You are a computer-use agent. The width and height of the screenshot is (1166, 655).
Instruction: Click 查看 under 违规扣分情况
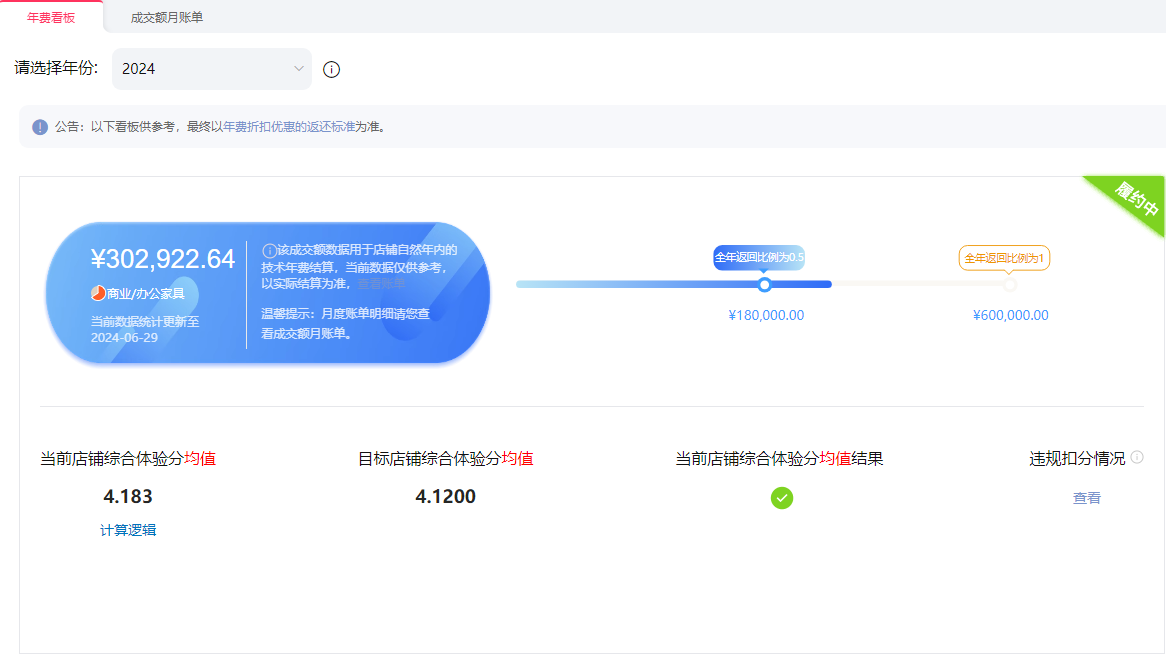point(1087,498)
